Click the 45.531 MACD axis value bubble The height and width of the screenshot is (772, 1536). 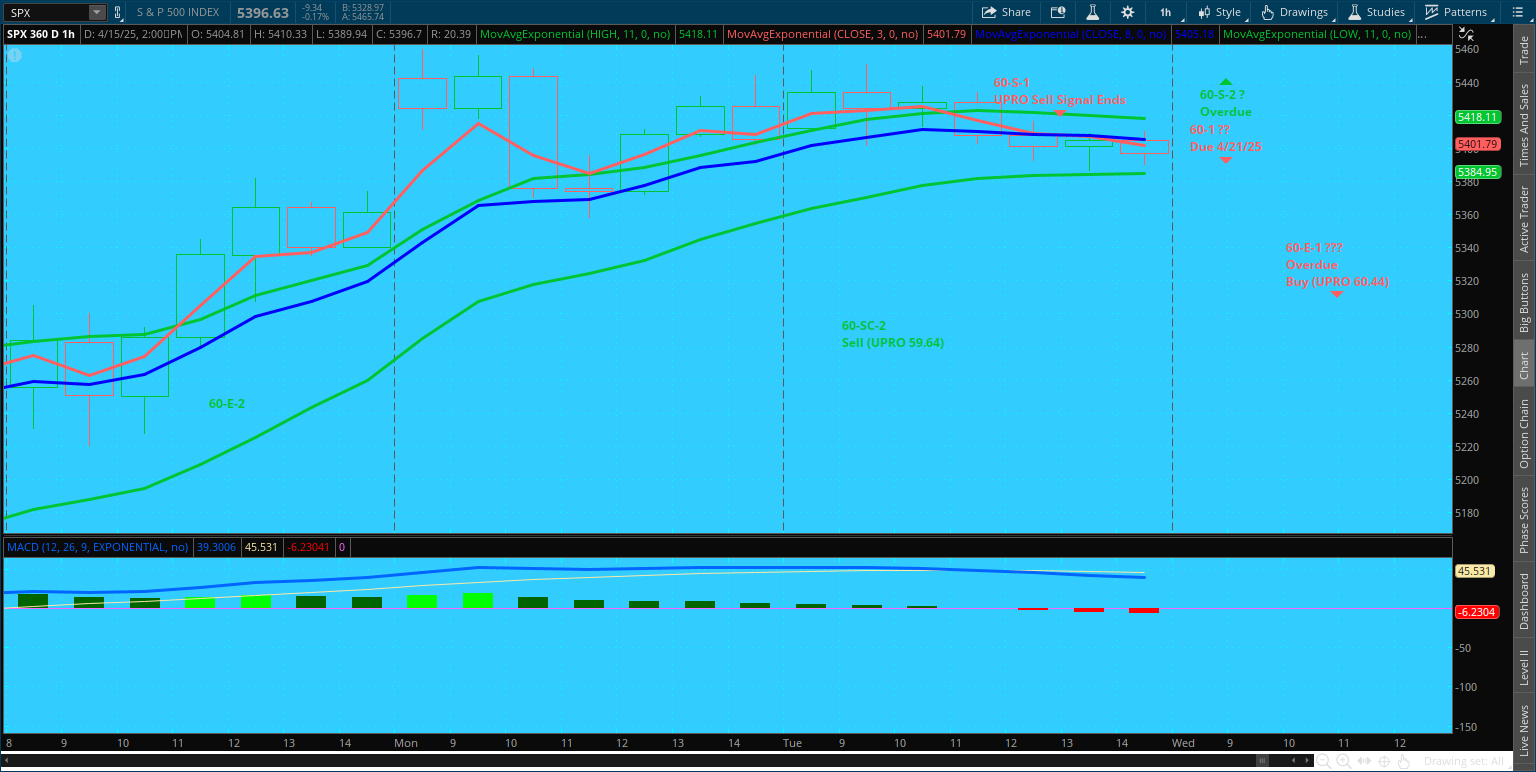[x=1476, y=571]
